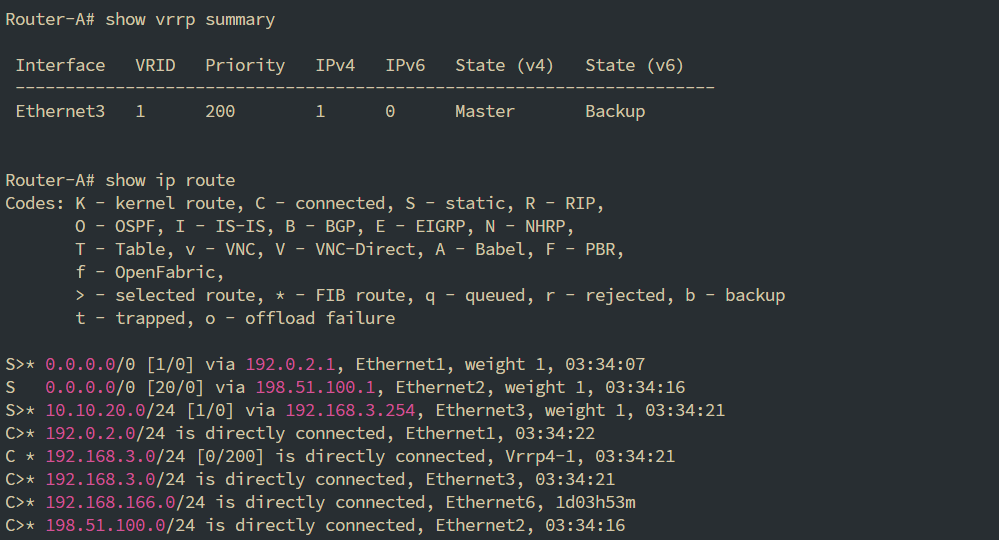Click the 'show ip route' command line
Screen dimensions: 999x540
tap(120, 180)
